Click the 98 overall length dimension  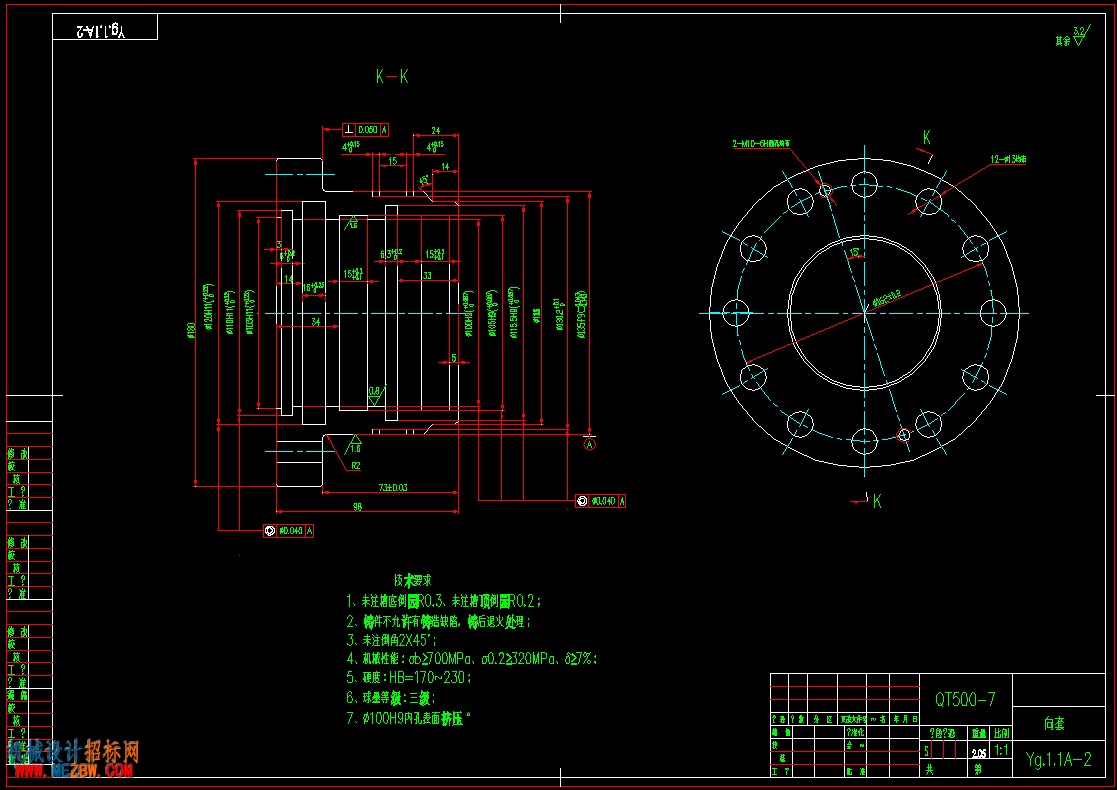click(x=358, y=506)
